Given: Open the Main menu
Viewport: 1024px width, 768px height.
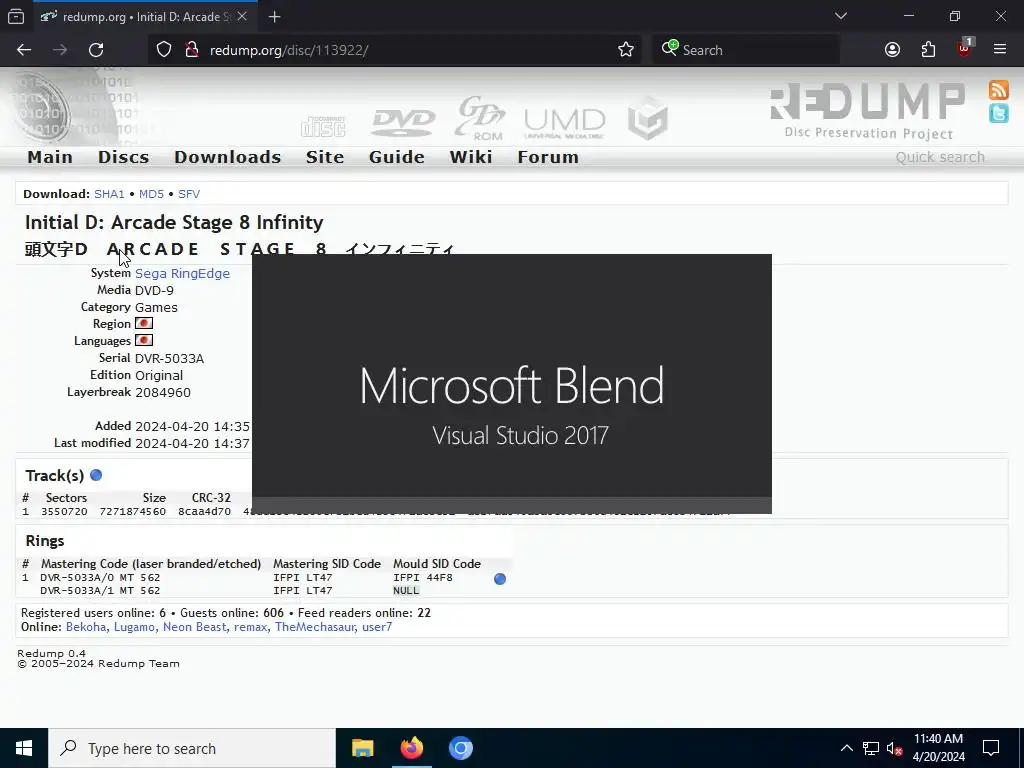Looking at the screenshot, I should pos(50,157).
